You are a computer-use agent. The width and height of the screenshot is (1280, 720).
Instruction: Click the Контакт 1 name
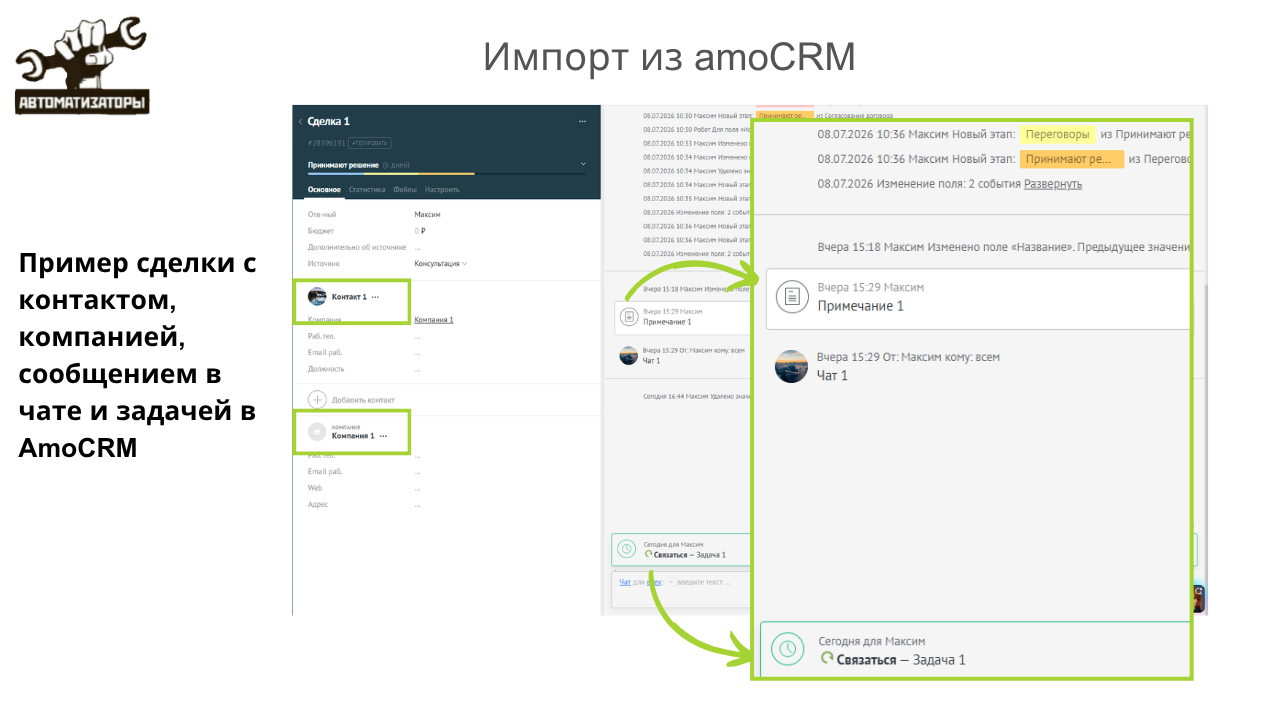point(349,297)
